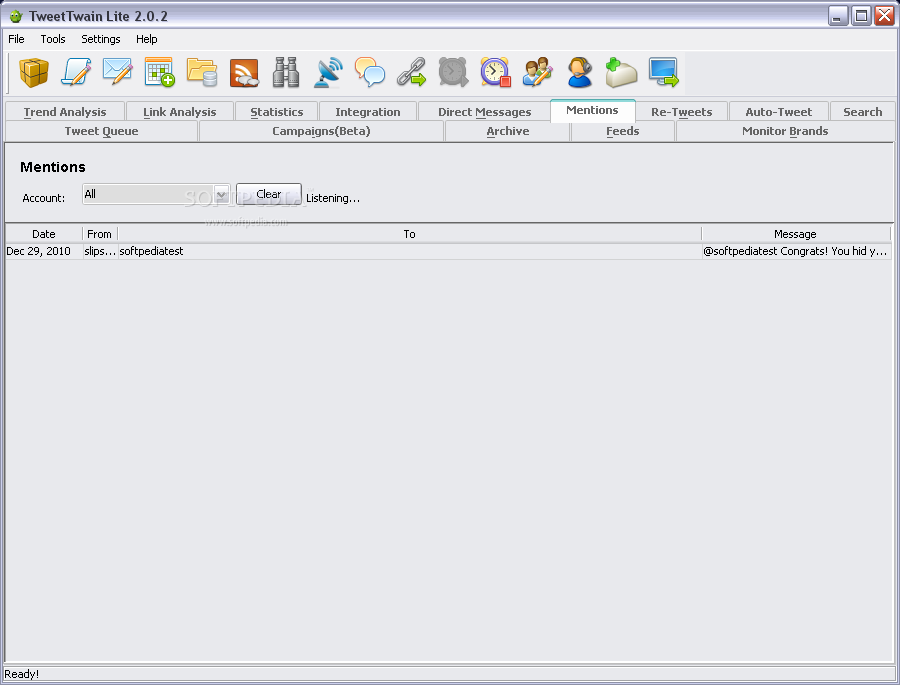Click the two users with pencil icon
Viewport: 900px width, 685px height.
click(x=537, y=72)
